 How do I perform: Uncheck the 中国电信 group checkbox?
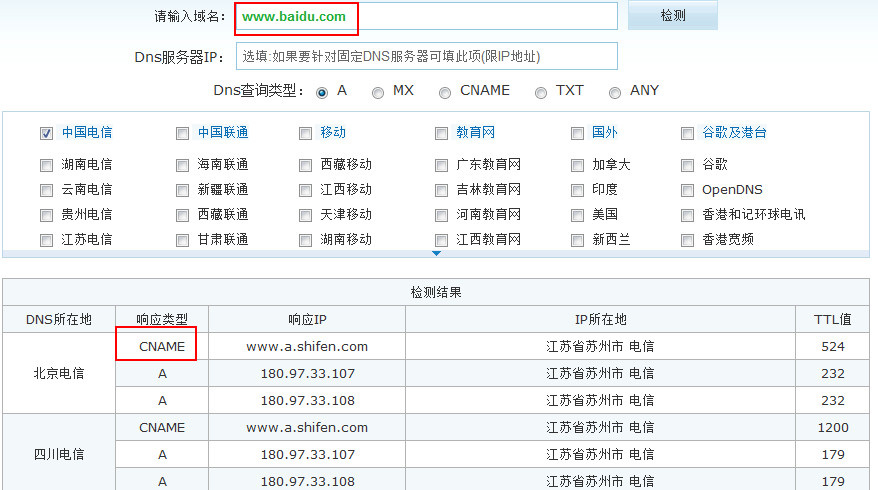click(46, 133)
